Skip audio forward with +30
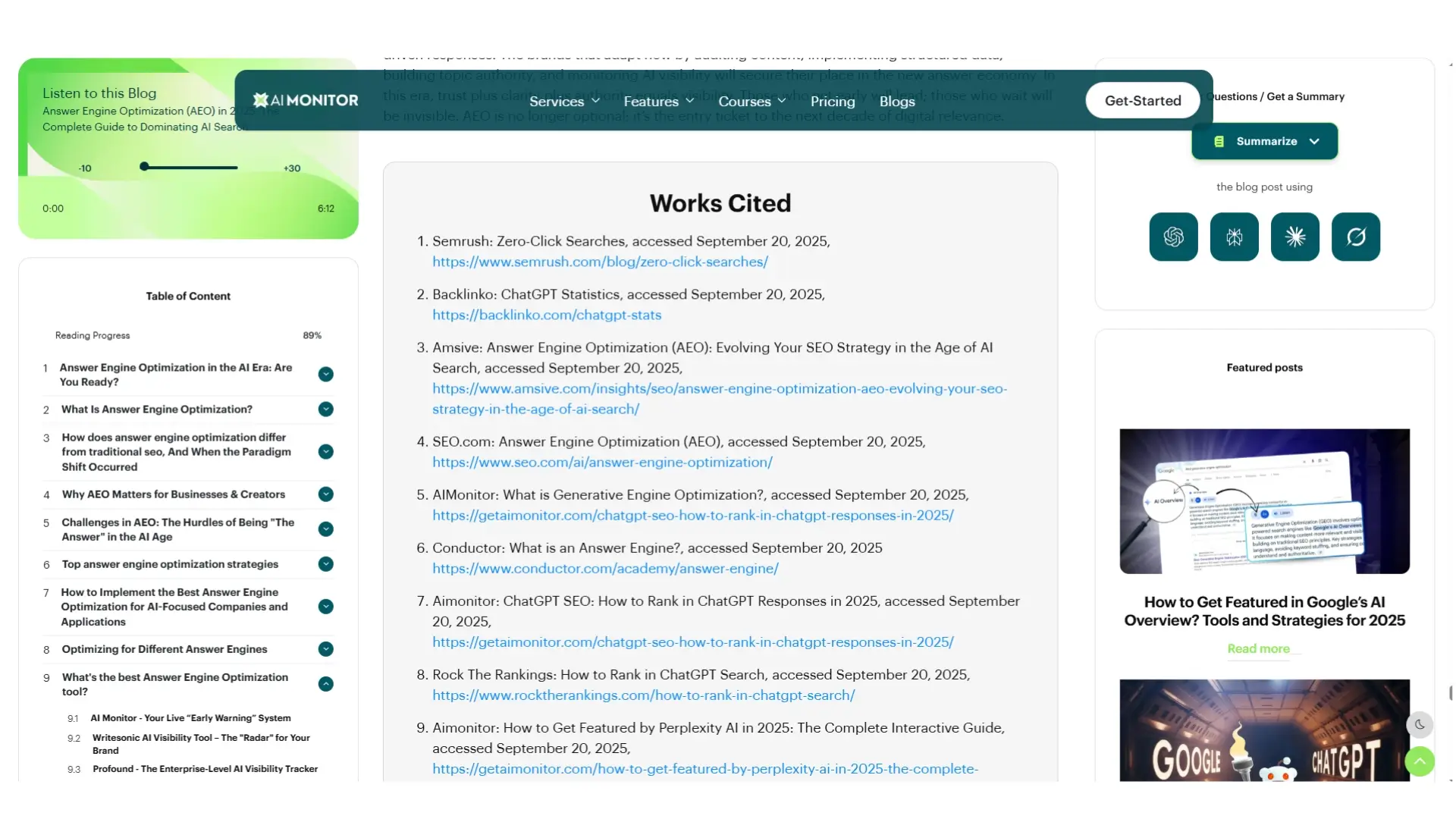The image size is (1456, 819). tap(292, 168)
